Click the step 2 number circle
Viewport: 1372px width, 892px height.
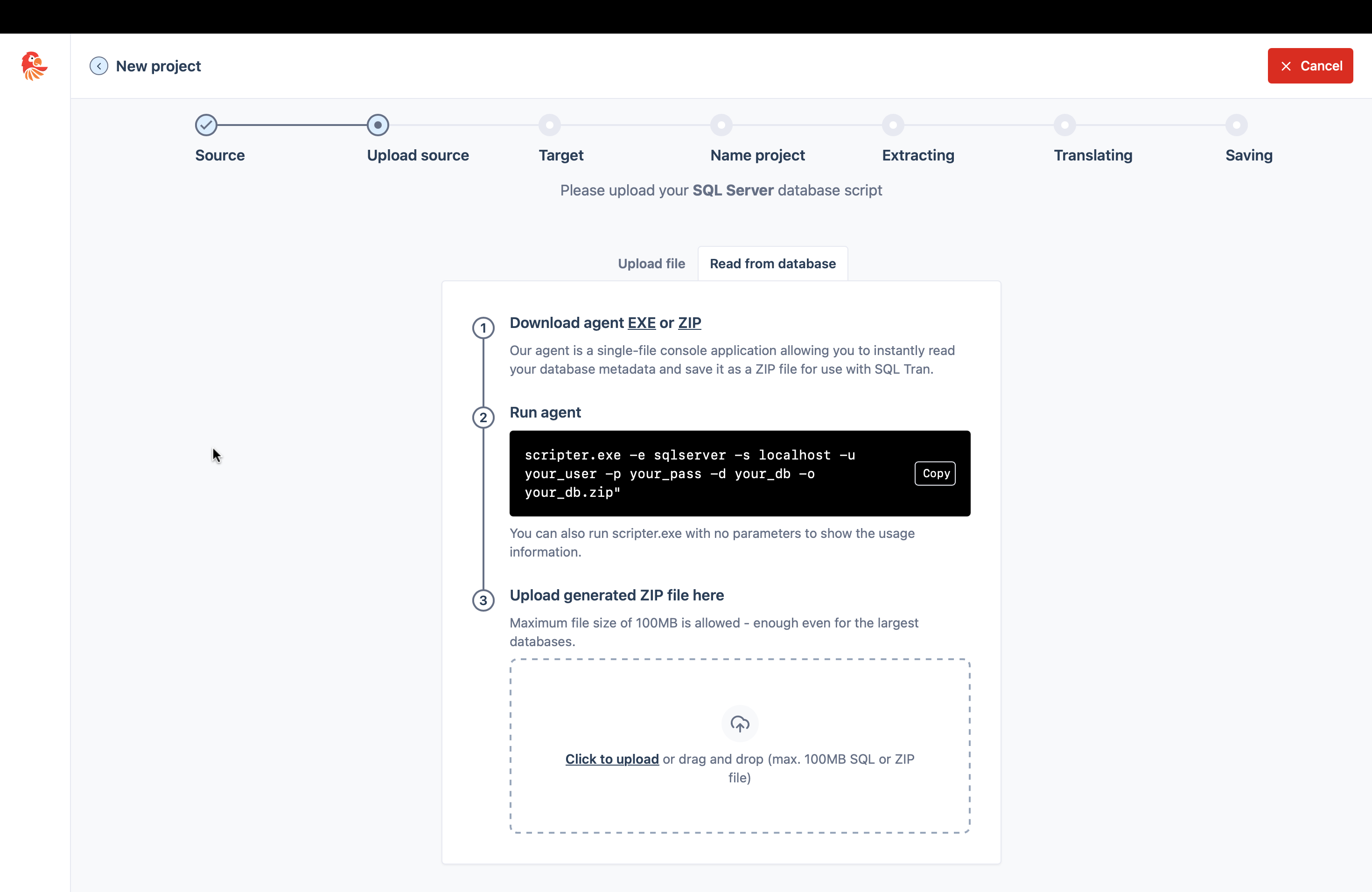click(x=483, y=418)
